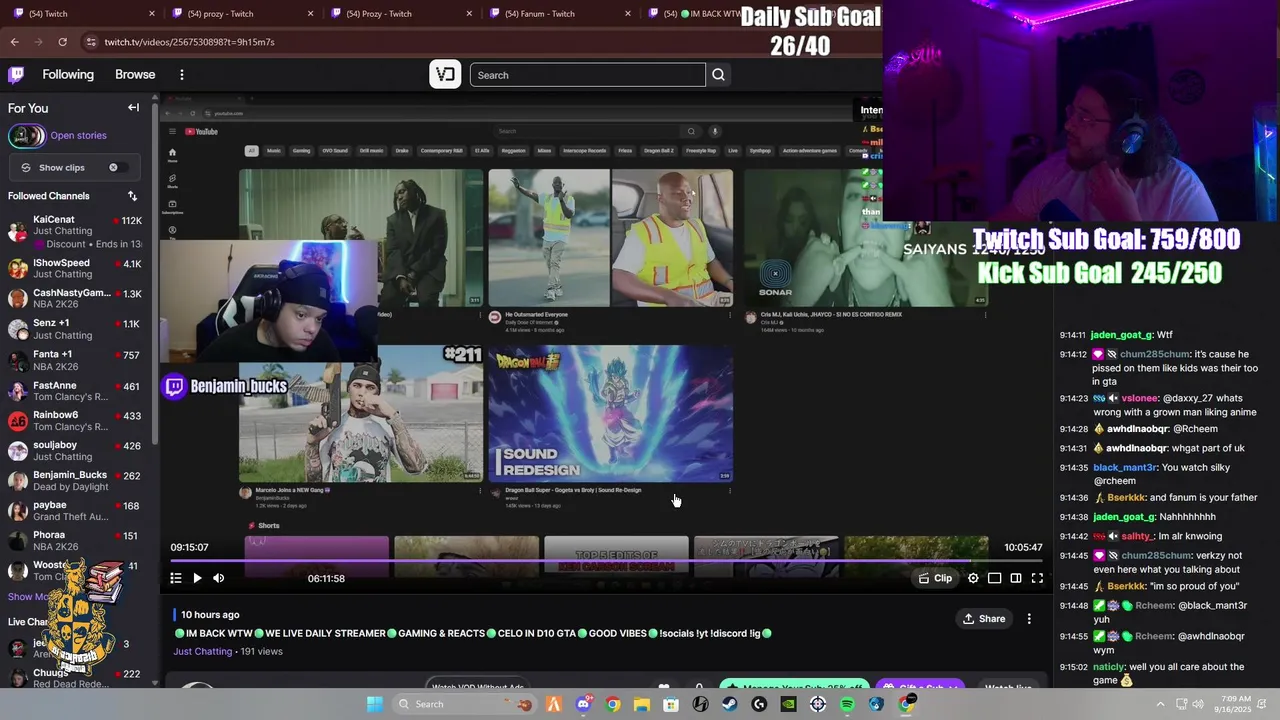
Task: Open the player settings gear
Action: (x=973, y=578)
